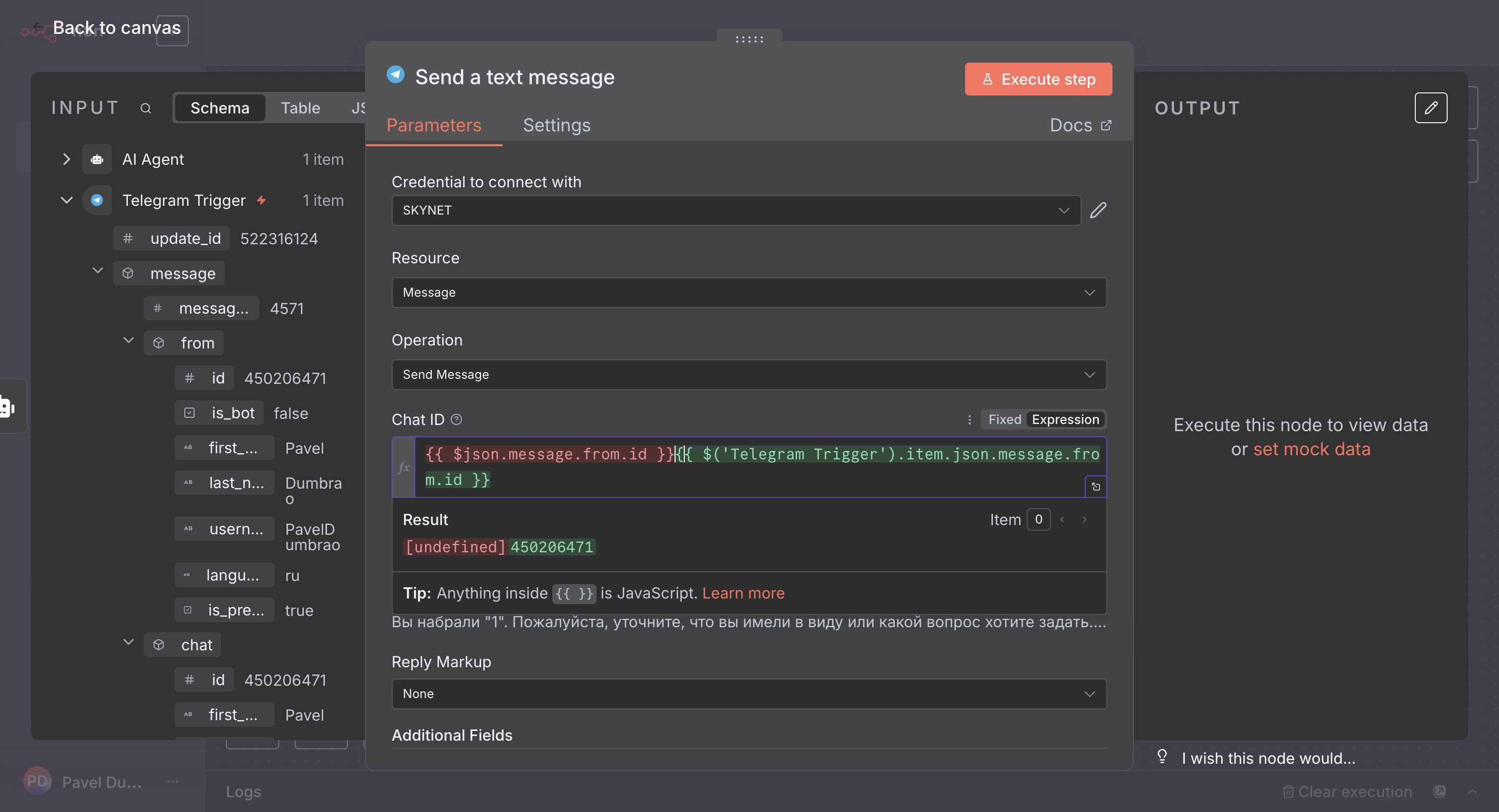1499x812 pixels.
Task: Open the Chat ID help tooltip icon
Action: (x=457, y=419)
